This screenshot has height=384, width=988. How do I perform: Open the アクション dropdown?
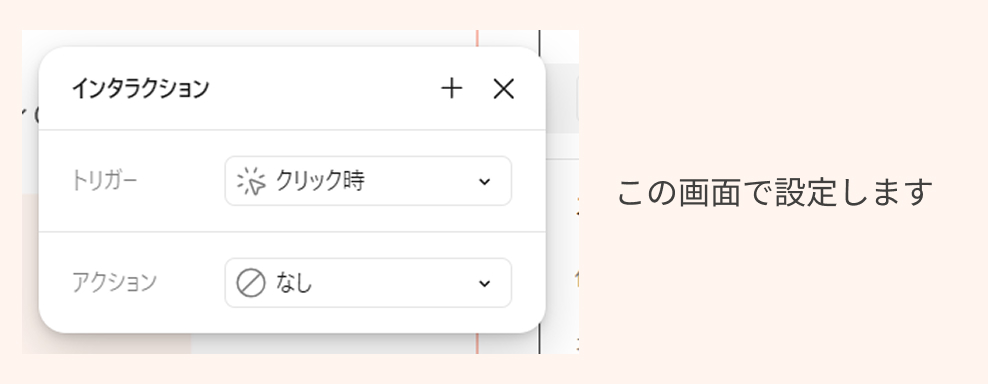point(368,283)
